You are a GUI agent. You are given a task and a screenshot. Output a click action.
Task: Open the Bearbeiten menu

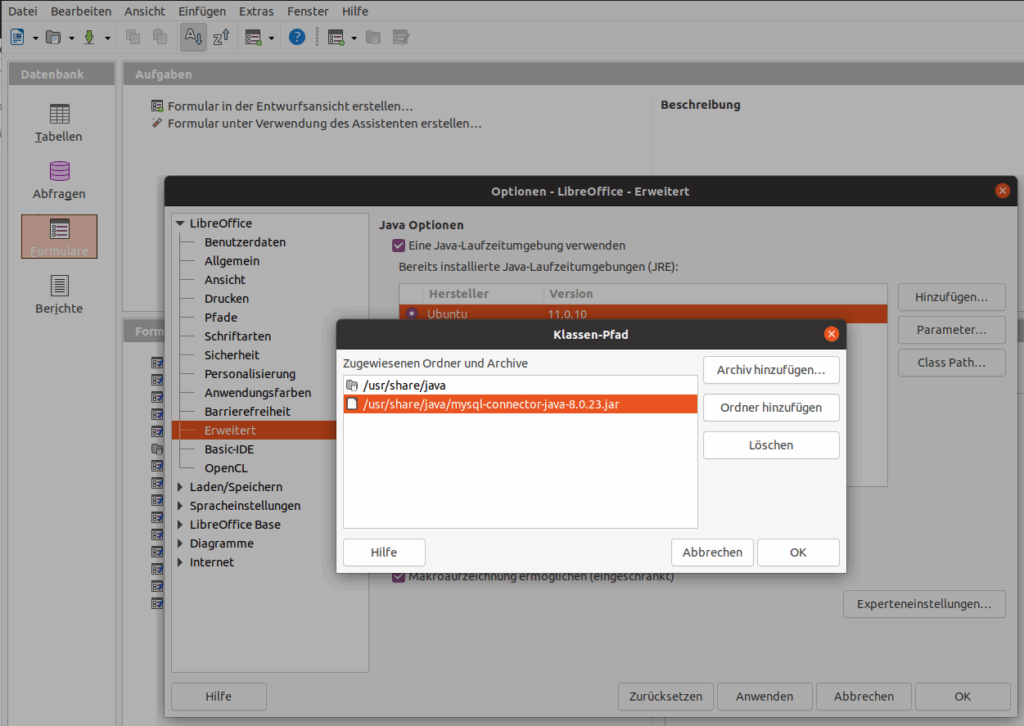point(81,11)
